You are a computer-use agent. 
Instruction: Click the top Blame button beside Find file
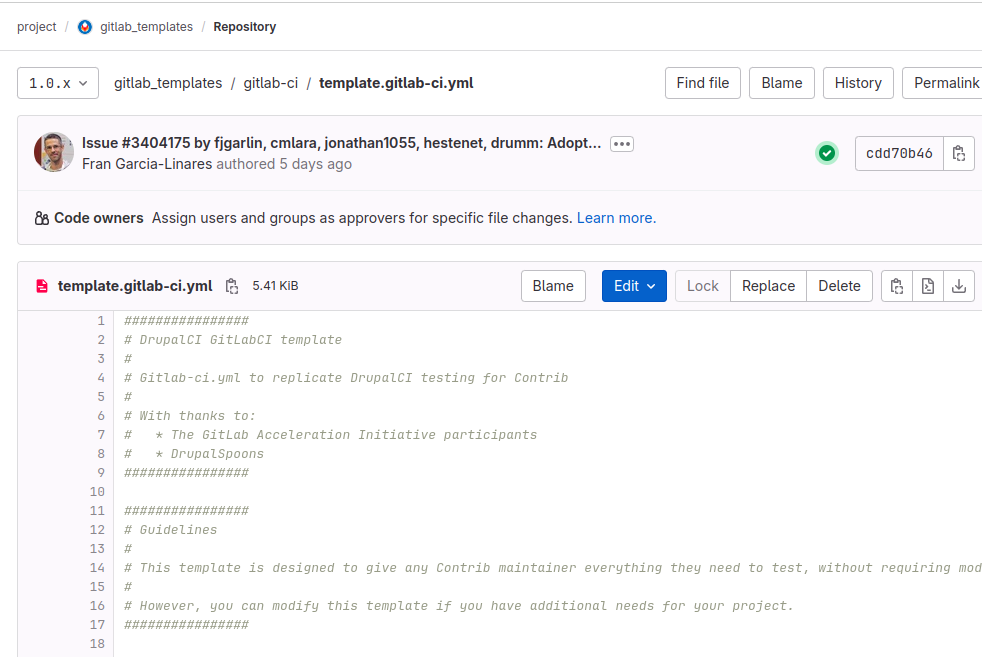pyautogui.click(x=782, y=83)
